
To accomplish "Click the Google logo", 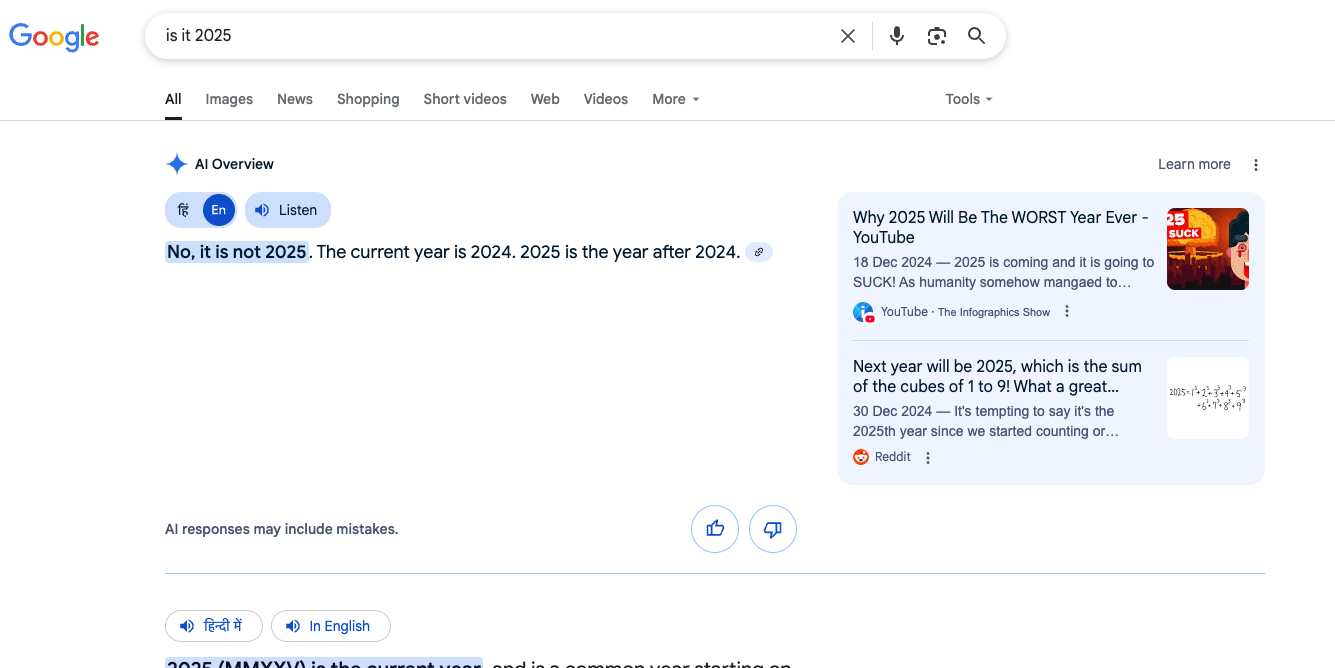I will click(54, 36).
